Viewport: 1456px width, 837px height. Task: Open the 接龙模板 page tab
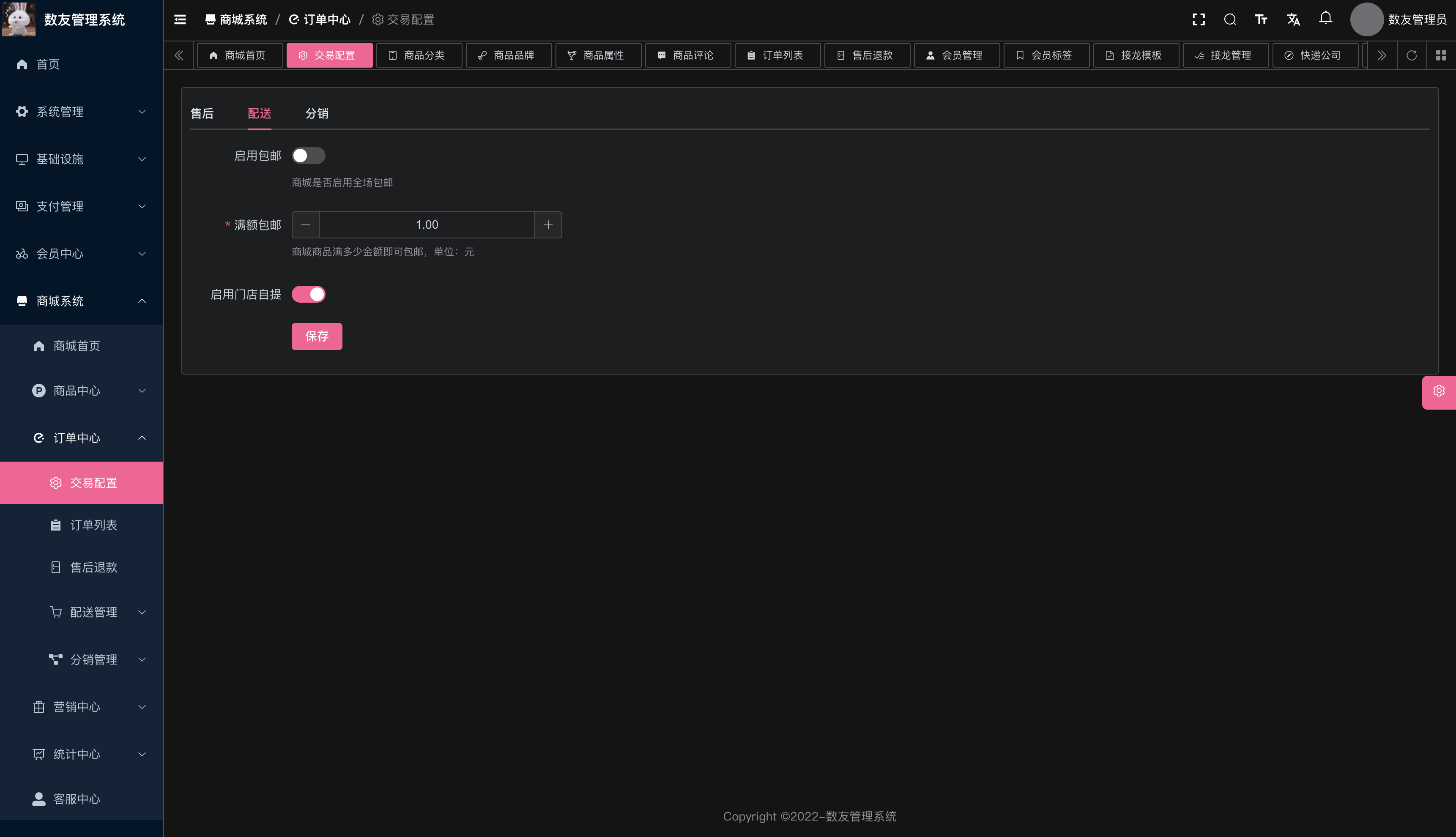point(1136,55)
